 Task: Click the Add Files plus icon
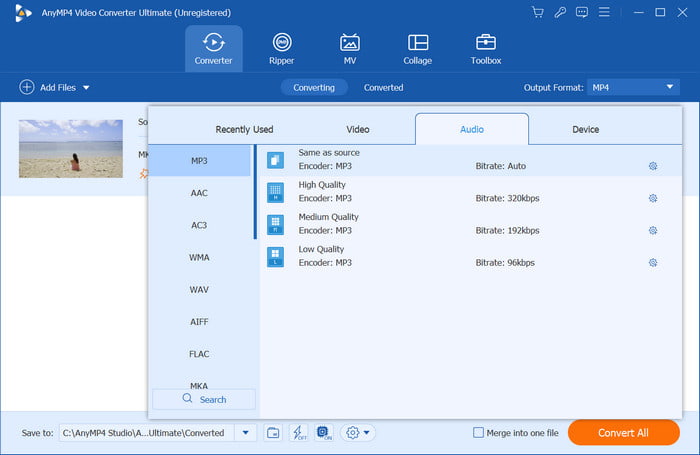[27, 87]
